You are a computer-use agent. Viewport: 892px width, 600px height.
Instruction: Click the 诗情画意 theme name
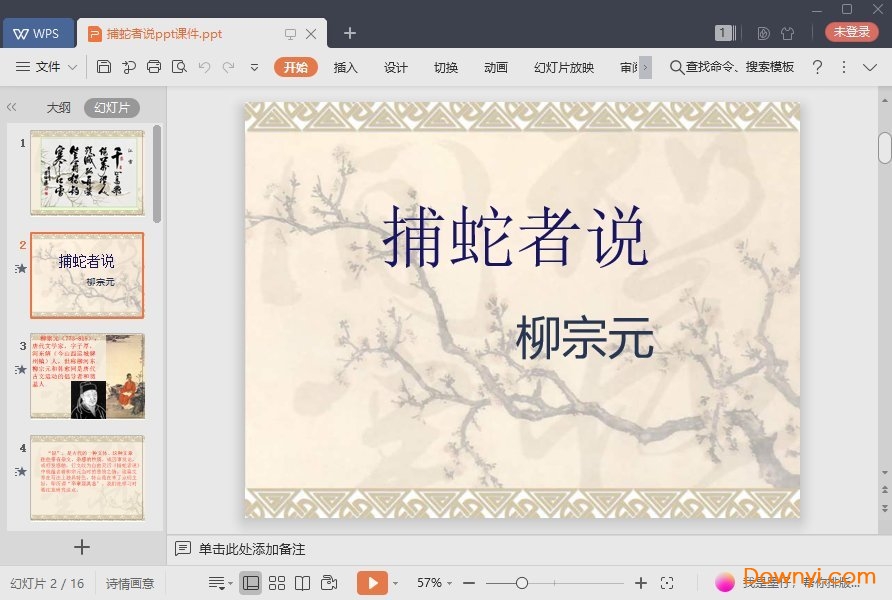[129, 582]
